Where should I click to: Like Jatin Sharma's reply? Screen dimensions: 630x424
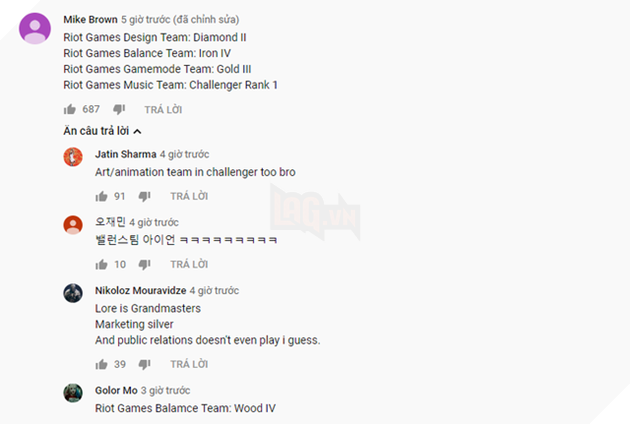[x=101, y=196]
